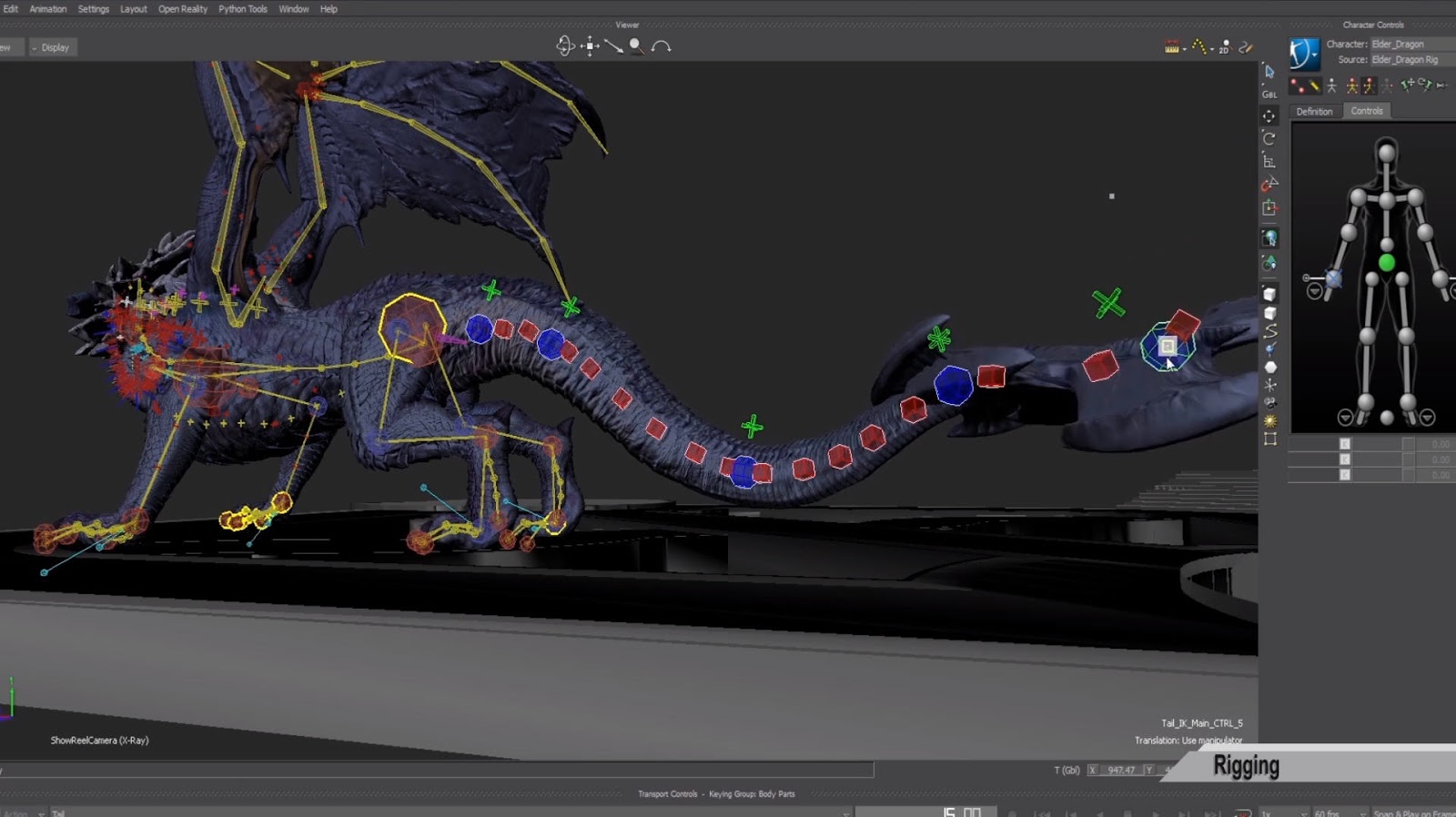
Task: Click the 2D magnifier icon in Viewer
Action: 1224,47
